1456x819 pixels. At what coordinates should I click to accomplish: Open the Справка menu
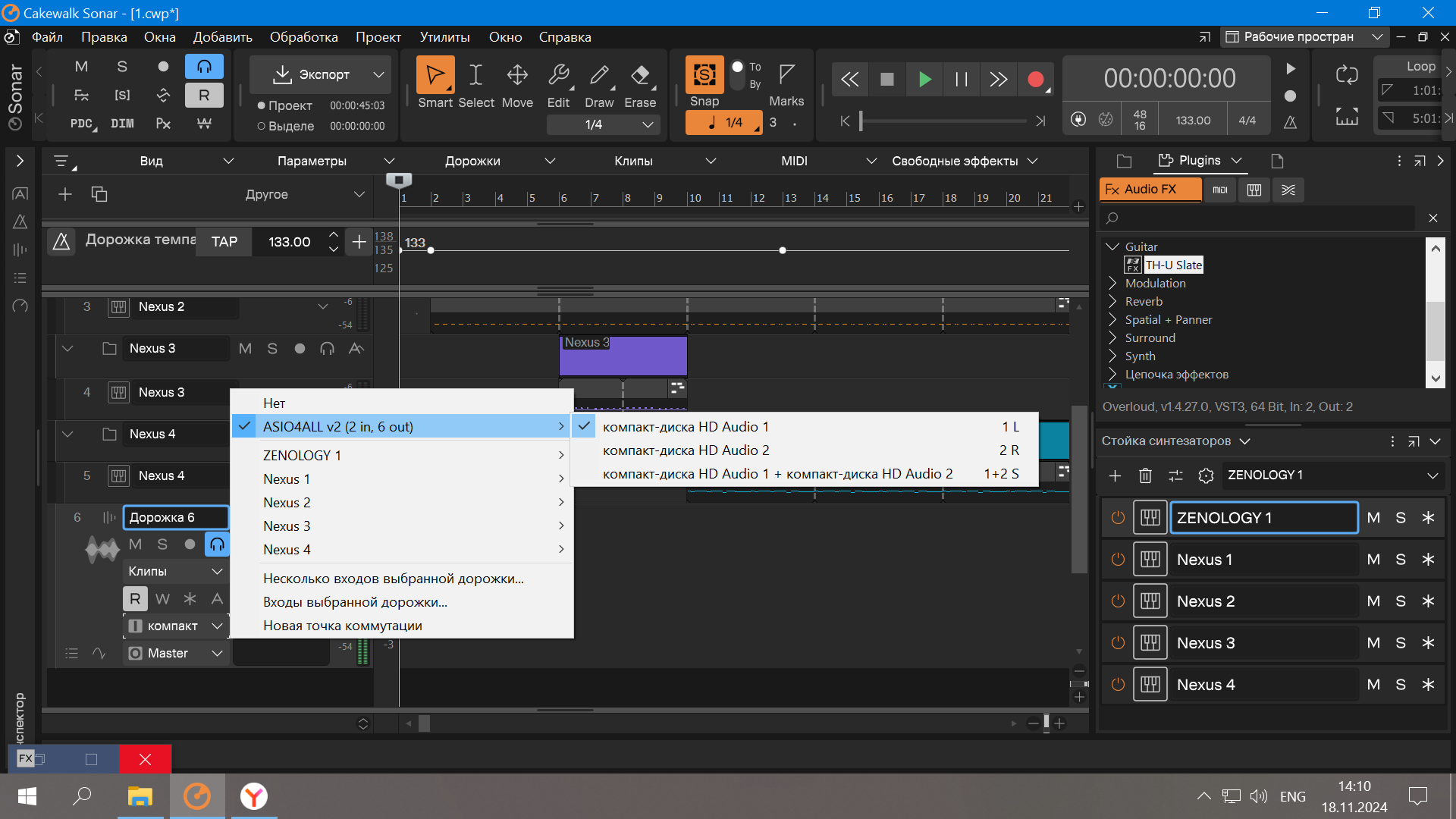(565, 37)
